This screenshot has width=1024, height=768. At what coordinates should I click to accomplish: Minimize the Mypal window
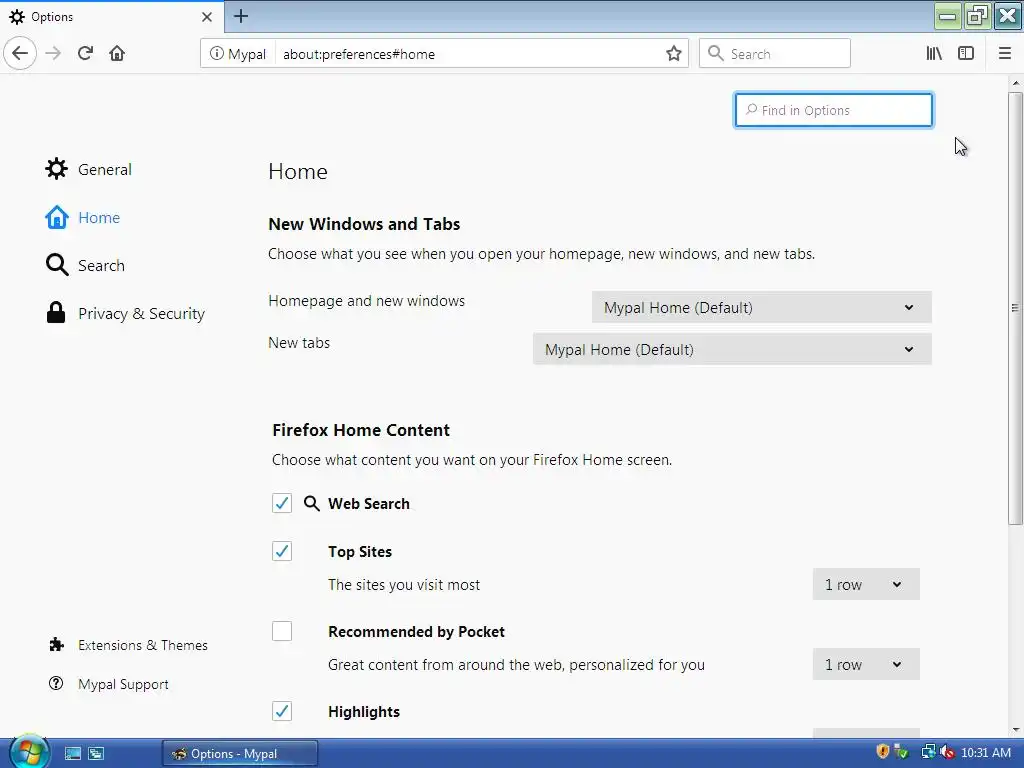948,16
